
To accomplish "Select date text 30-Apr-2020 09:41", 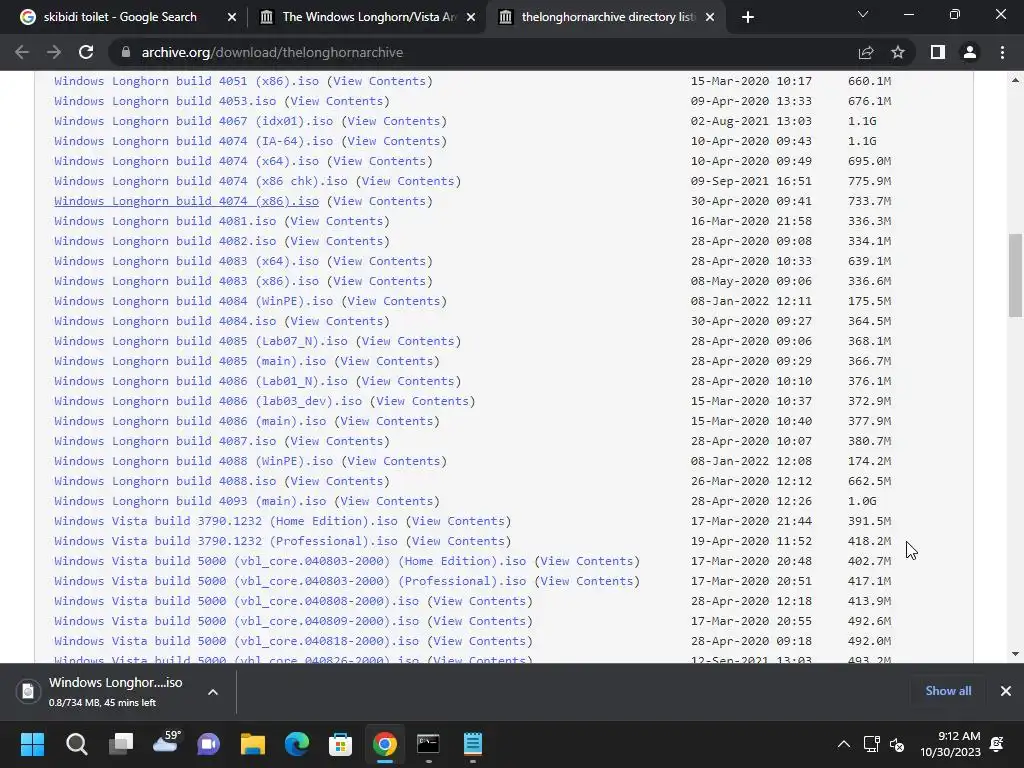I will pyautogui.click(x=751, y=201).
